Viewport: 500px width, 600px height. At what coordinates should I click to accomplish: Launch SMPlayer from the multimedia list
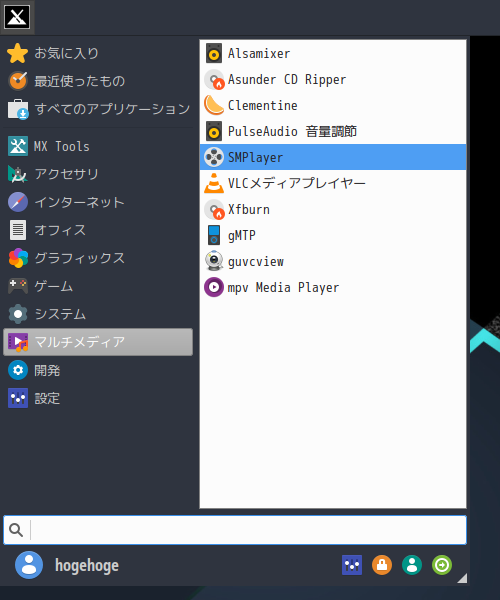[x=333, y=157]
